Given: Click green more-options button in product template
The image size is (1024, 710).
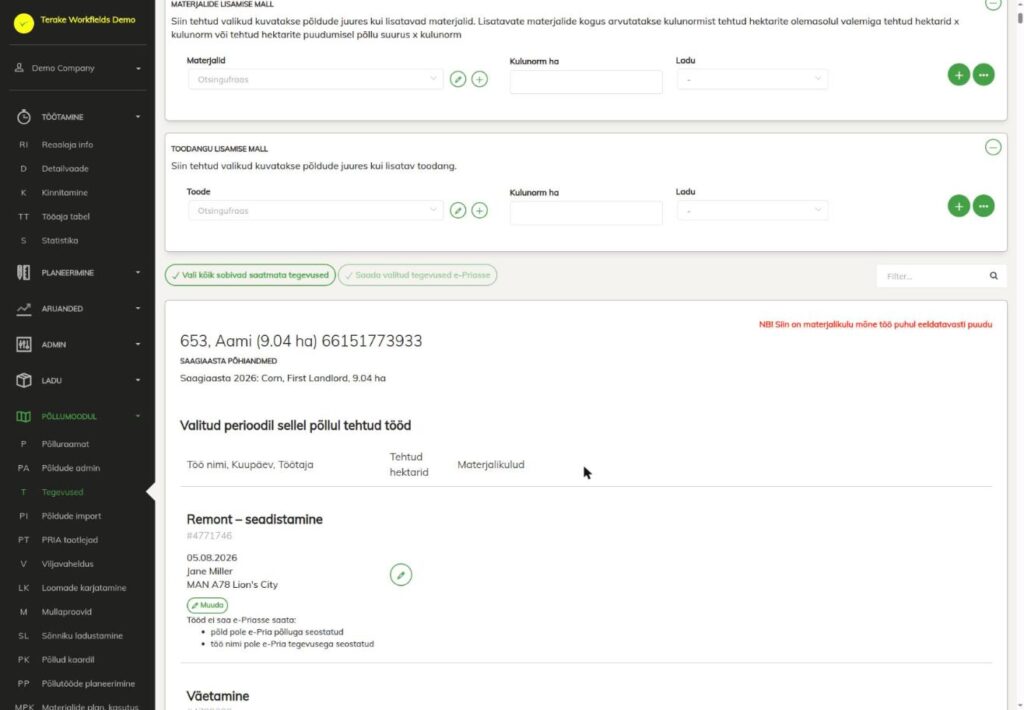Looking at the screenshot, I should tap(984, 206).
